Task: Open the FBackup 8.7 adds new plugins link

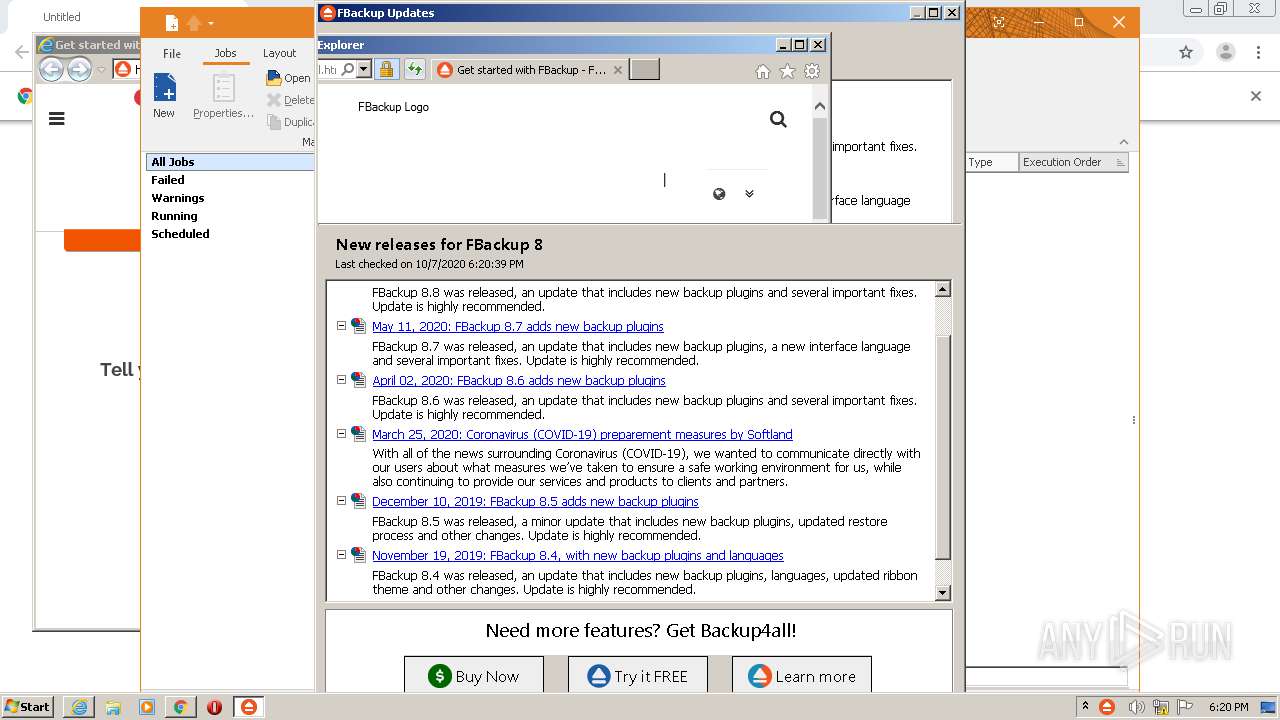Action: point(518,327)
